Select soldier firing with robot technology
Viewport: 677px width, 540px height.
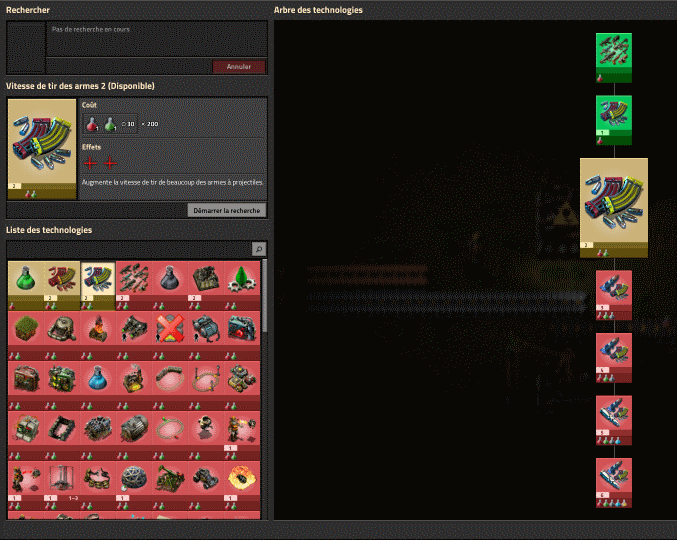pyautogui.click(x=242, y=436)
